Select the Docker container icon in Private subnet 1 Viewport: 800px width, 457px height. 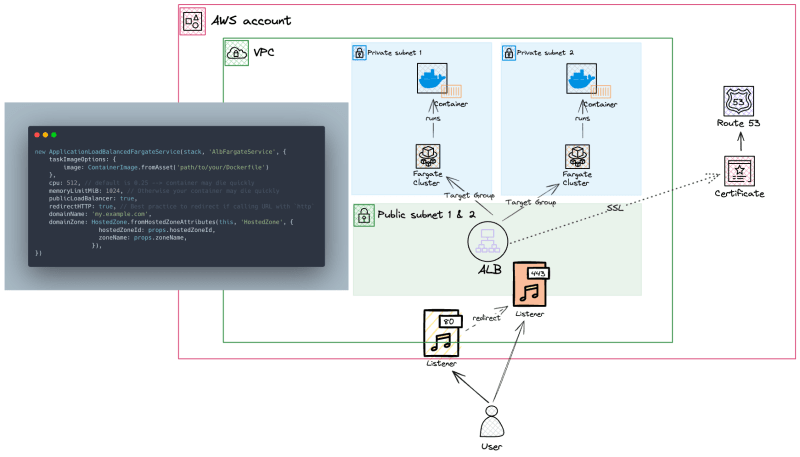[432, 79]
